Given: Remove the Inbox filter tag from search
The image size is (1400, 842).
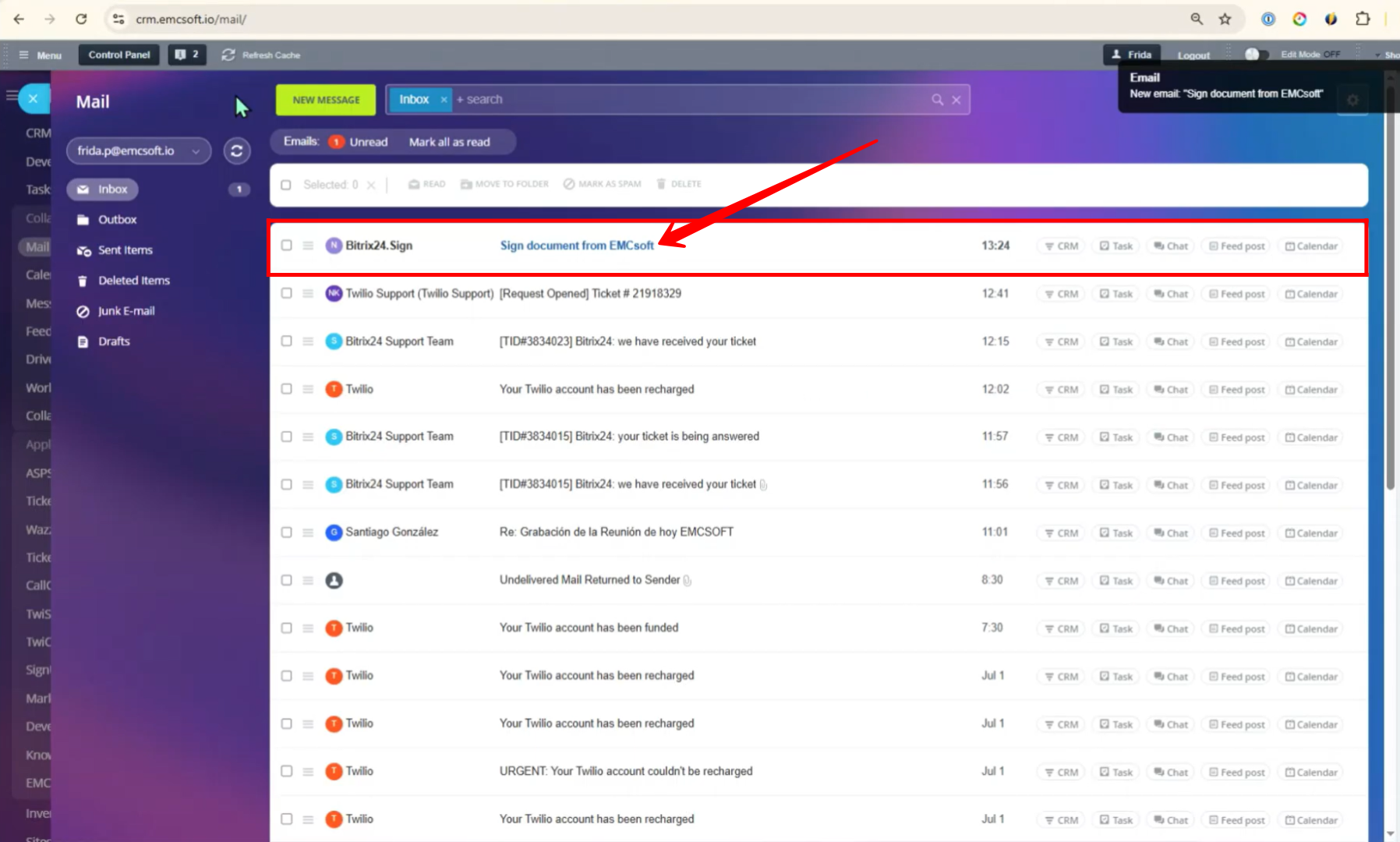Looking at the screenshot, I should [444, 100].
